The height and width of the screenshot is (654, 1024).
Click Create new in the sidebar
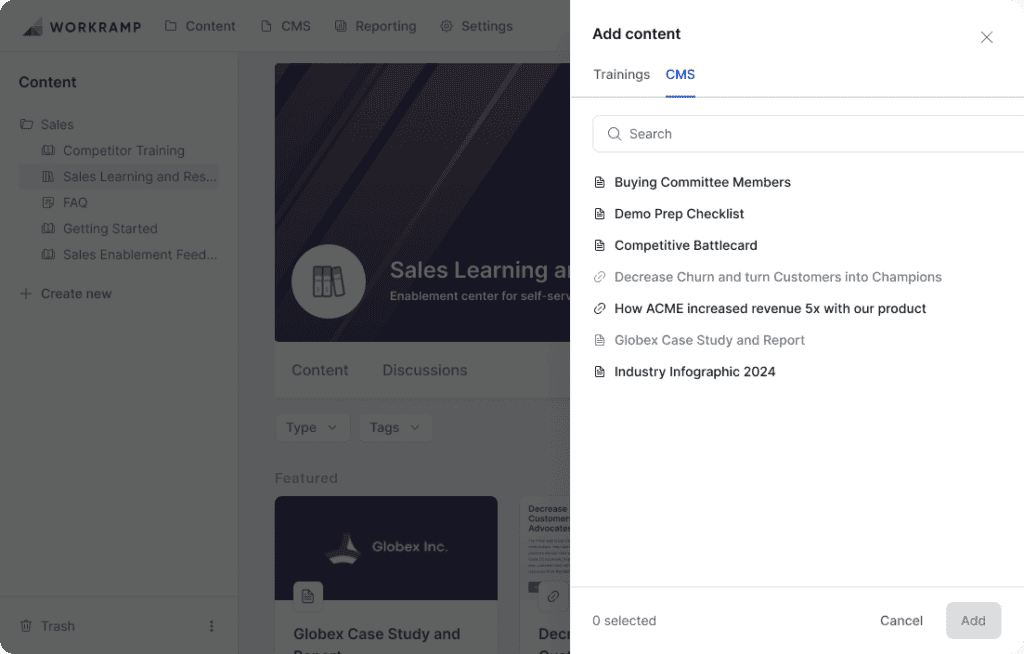[x=76, y=294]
